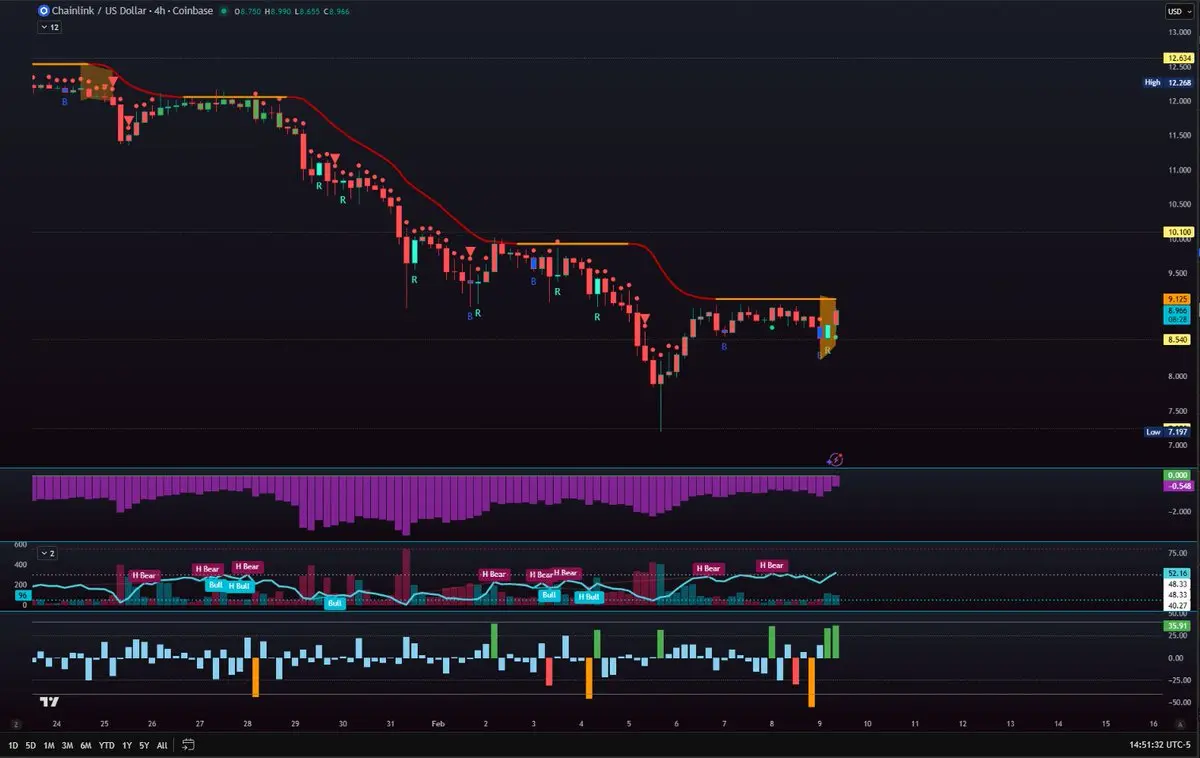
Task: Select the 1M time range
Action: [48, 745]
